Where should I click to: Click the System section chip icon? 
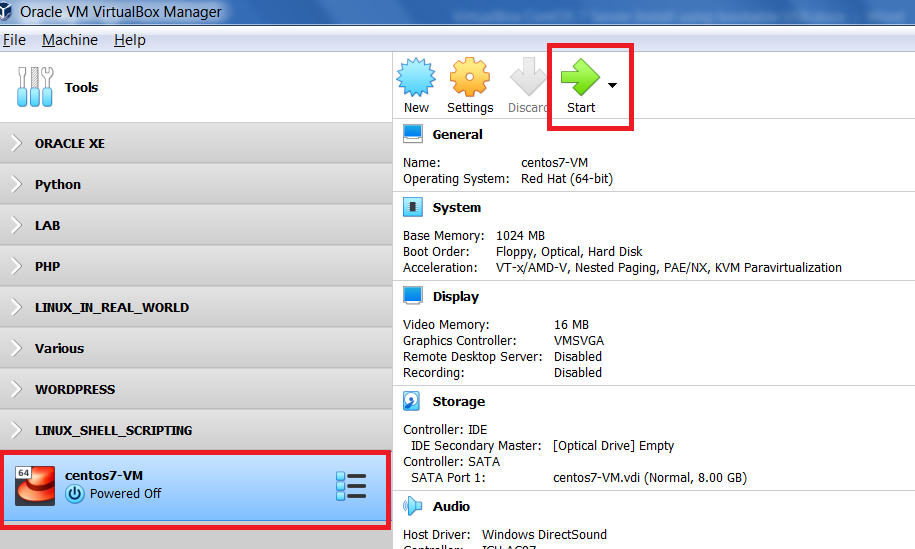412,207
